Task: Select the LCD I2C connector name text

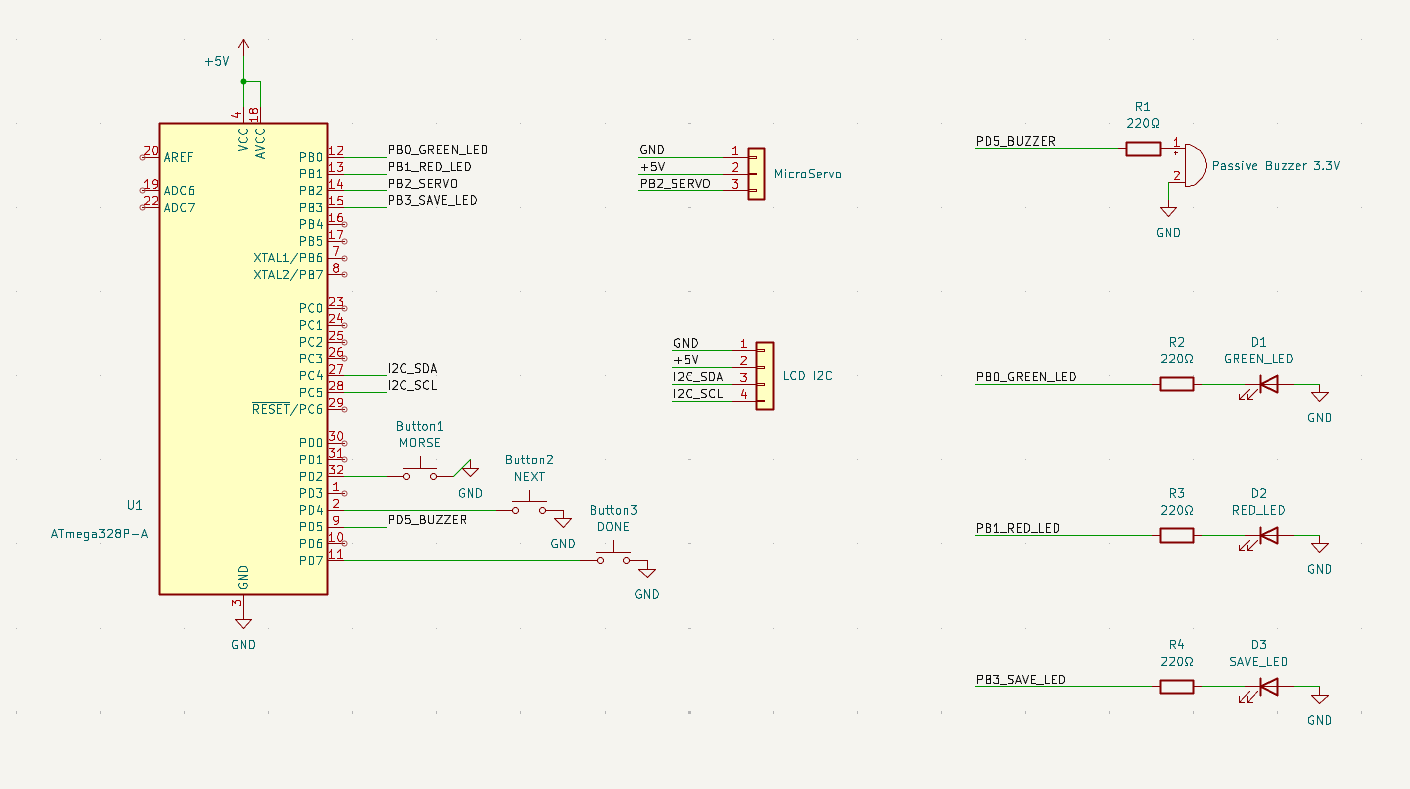Action: tap(807, 377)
